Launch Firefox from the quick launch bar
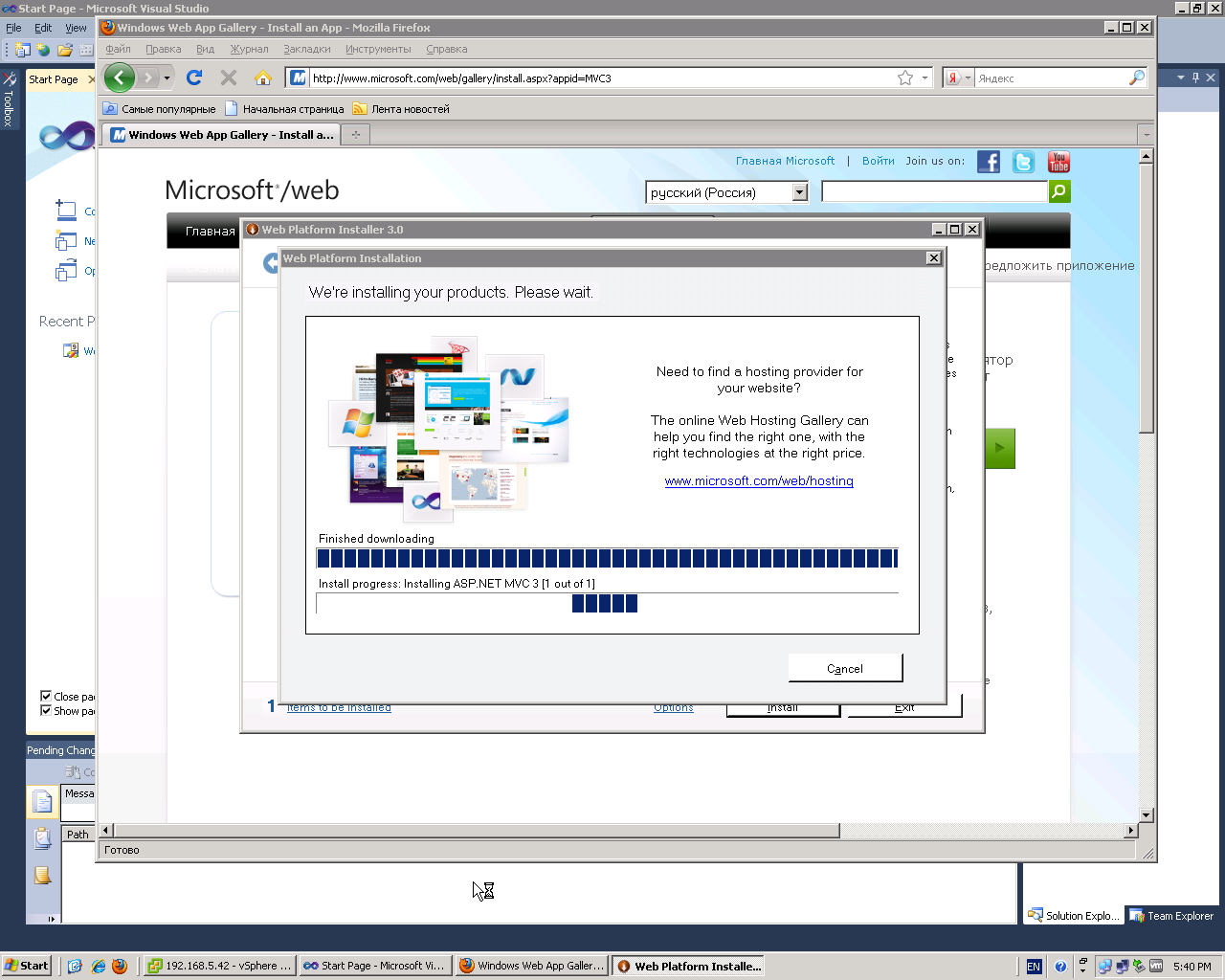 (119, 966)
